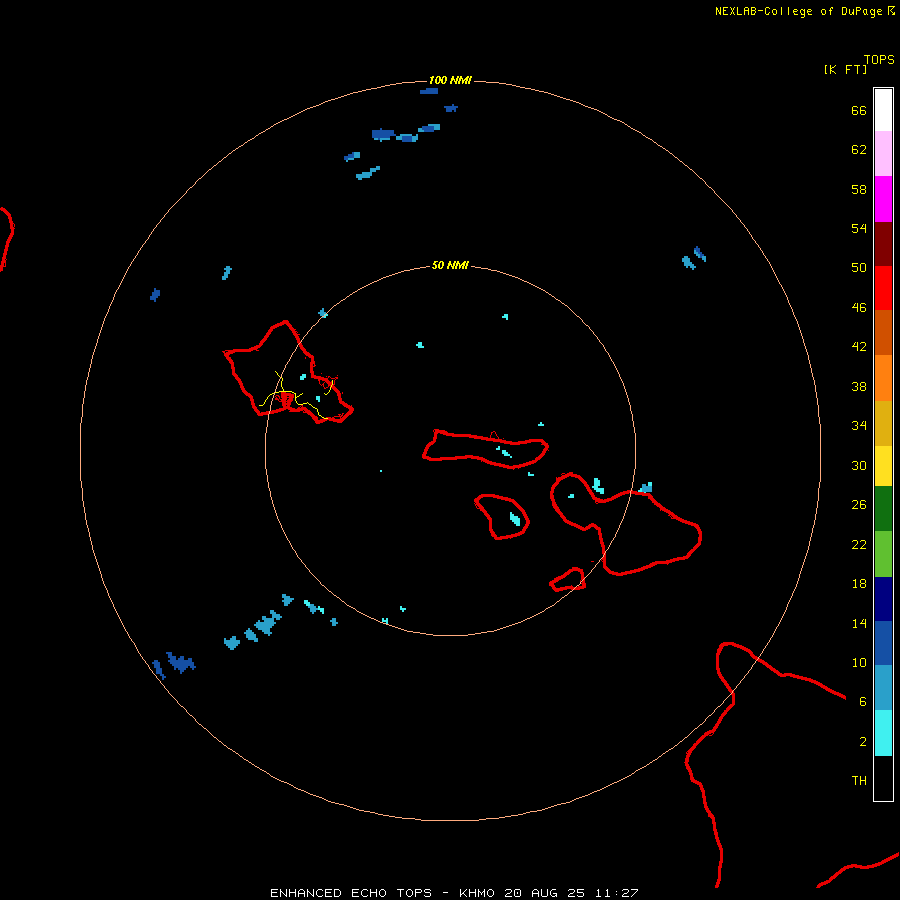Select the black TH threshold swatch

coord(883,778)
